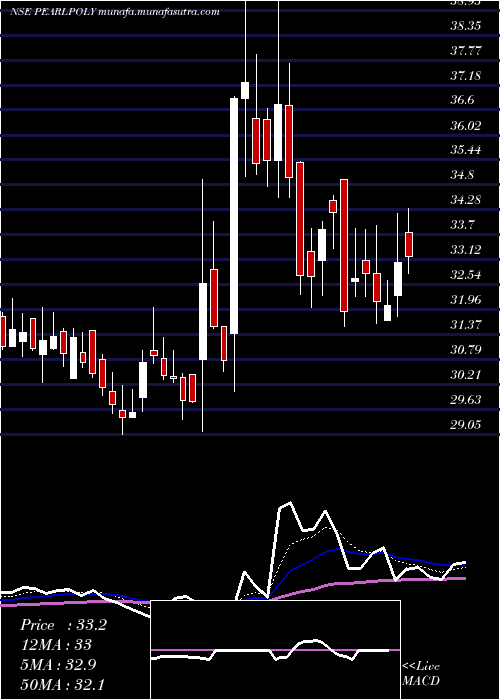
Task: Click the 36.6 price axis label
Action: coord(462,100)
